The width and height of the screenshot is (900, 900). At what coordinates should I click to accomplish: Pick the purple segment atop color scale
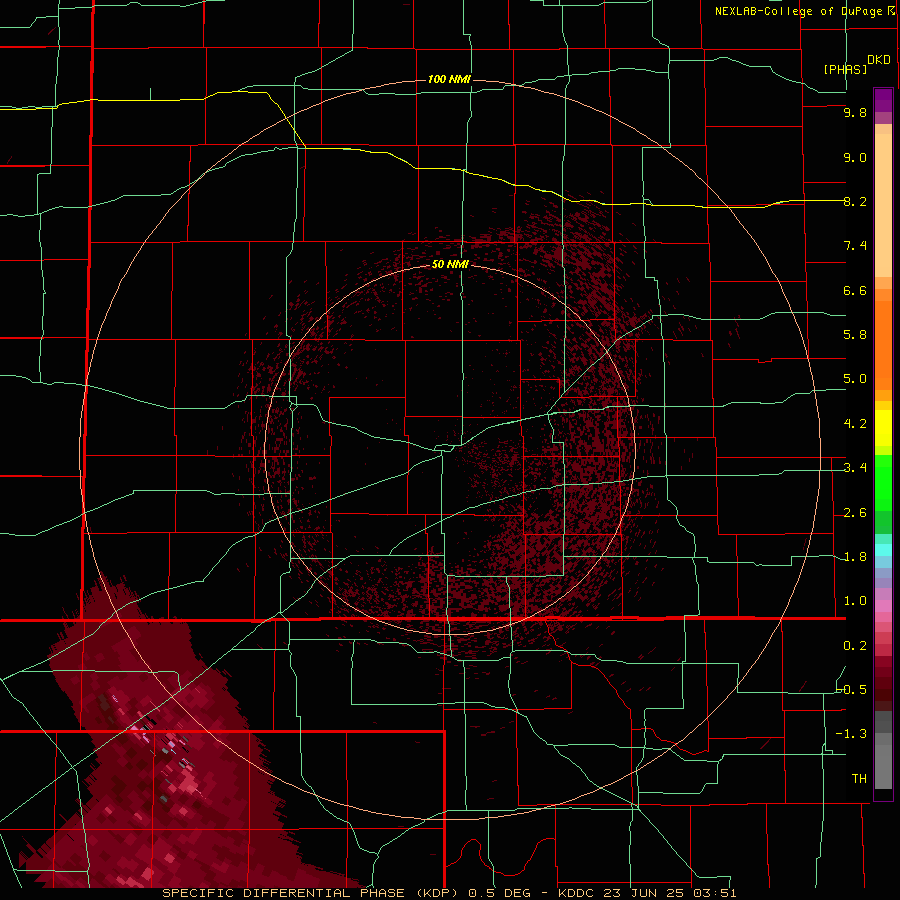883,100
